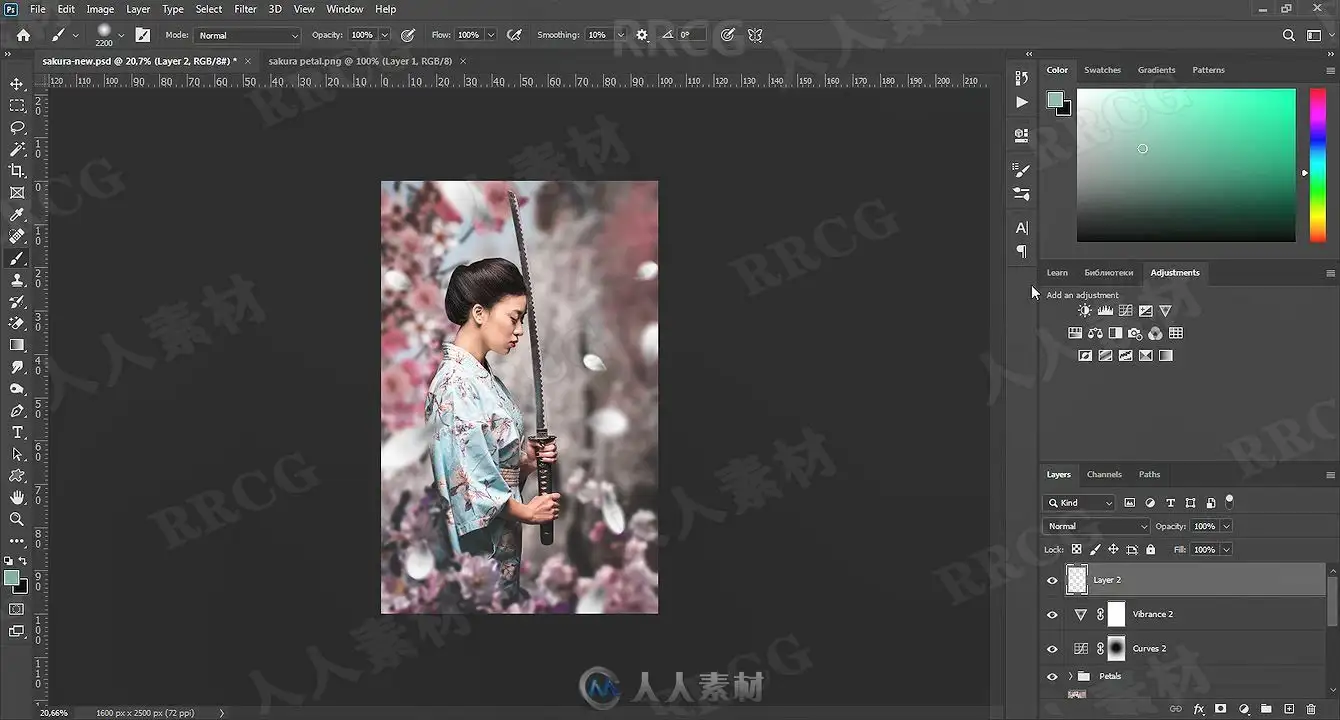Select the Rectangular Marquee tool
The height and width of the screenshot is (720, 1340).
pyautogui.click(x=17, y=106)
